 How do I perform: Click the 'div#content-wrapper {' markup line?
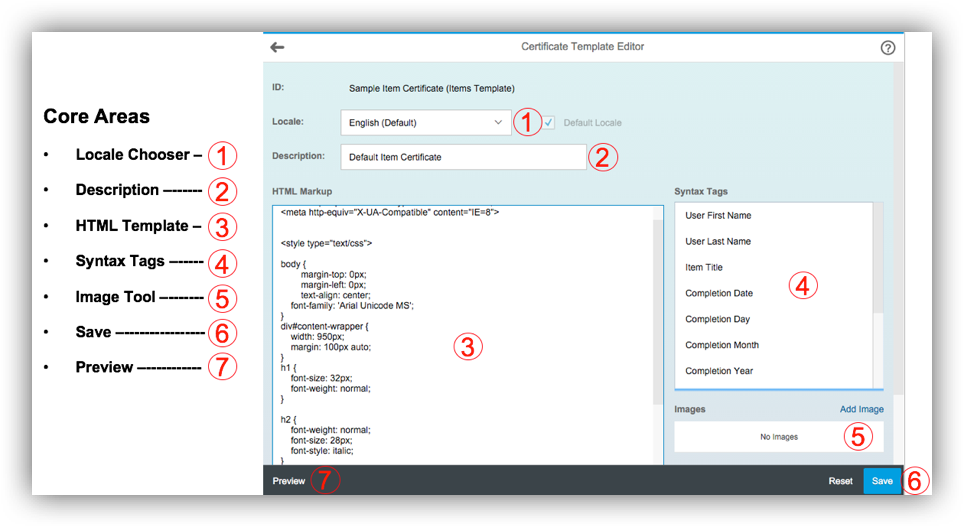(324, 326)
